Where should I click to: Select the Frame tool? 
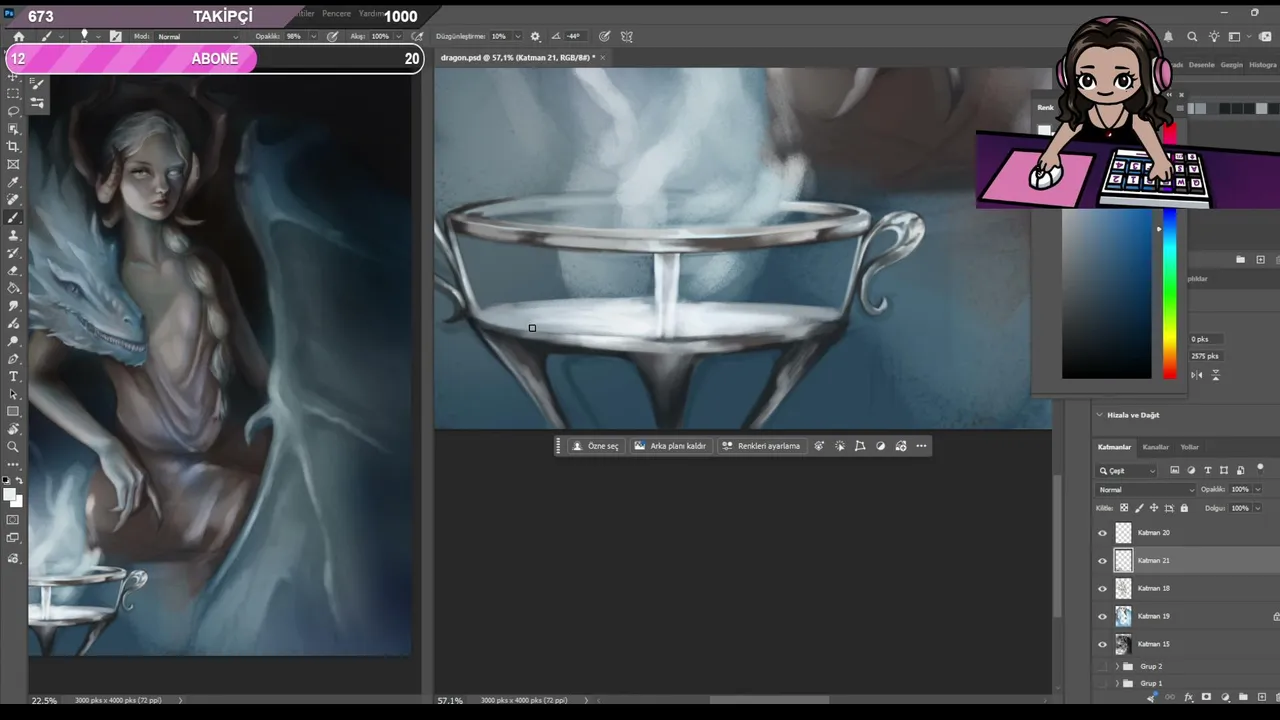tap(13, 165)
